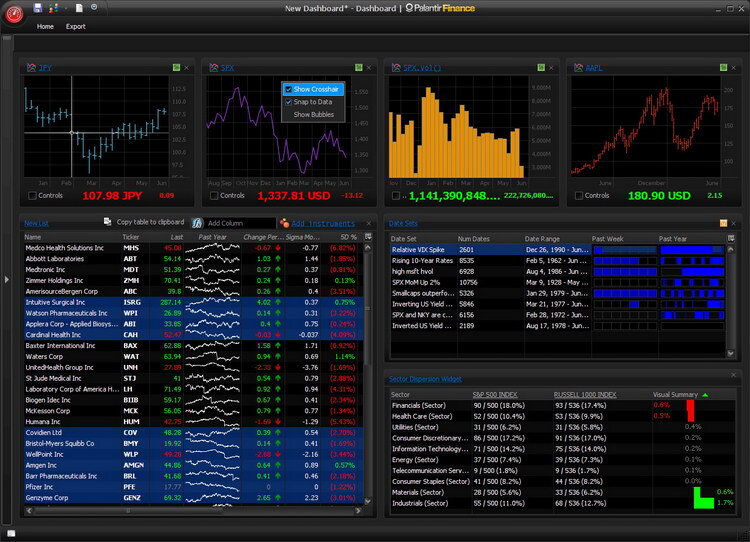The width and height of the screenshot is (750, 542).
Task: Sort by the Change Per... column header
Action: click(x=263, y=237)
